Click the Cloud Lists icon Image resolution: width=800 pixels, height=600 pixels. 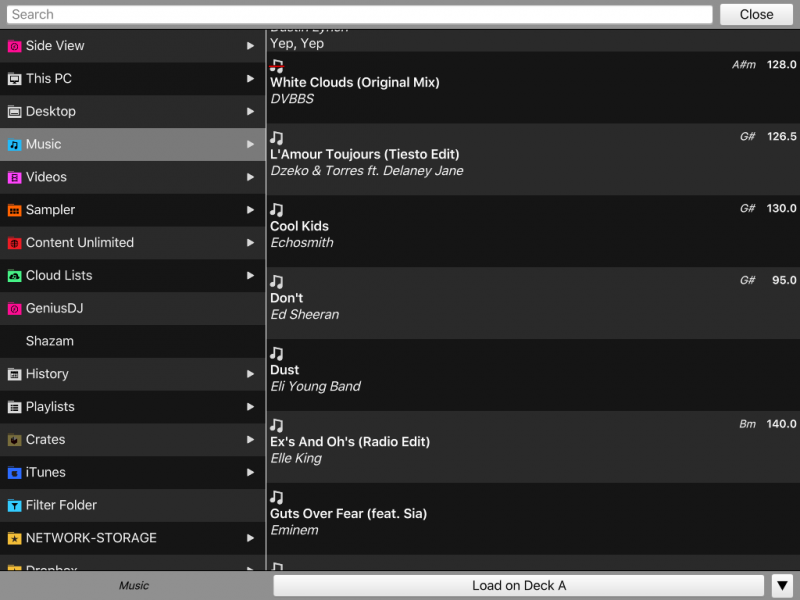coord(15,276)
